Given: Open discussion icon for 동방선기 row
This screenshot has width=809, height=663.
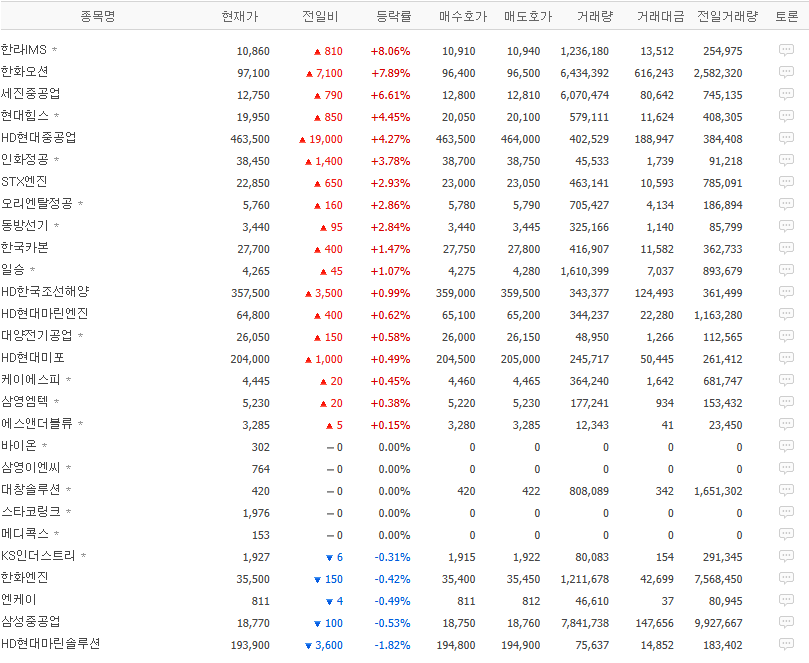Looking at the screenshot, I should (x=786, y=226).
